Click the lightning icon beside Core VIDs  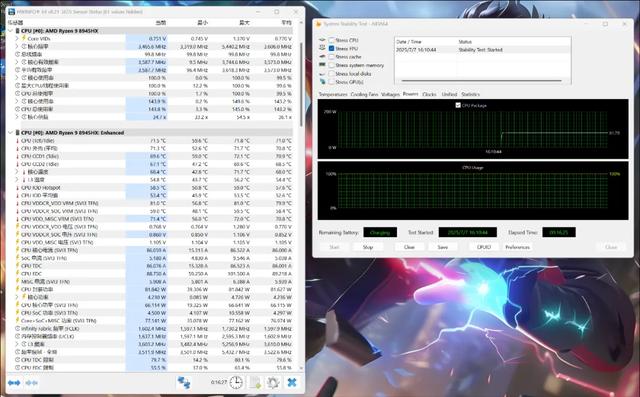(x=24, y=38)
